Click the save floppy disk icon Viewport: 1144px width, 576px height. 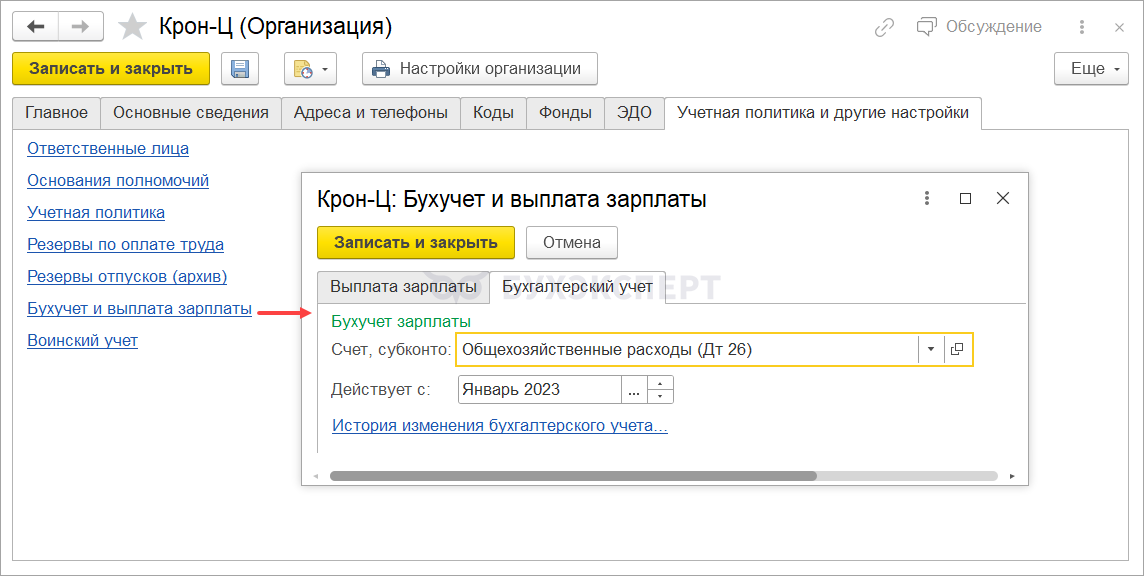240,69
